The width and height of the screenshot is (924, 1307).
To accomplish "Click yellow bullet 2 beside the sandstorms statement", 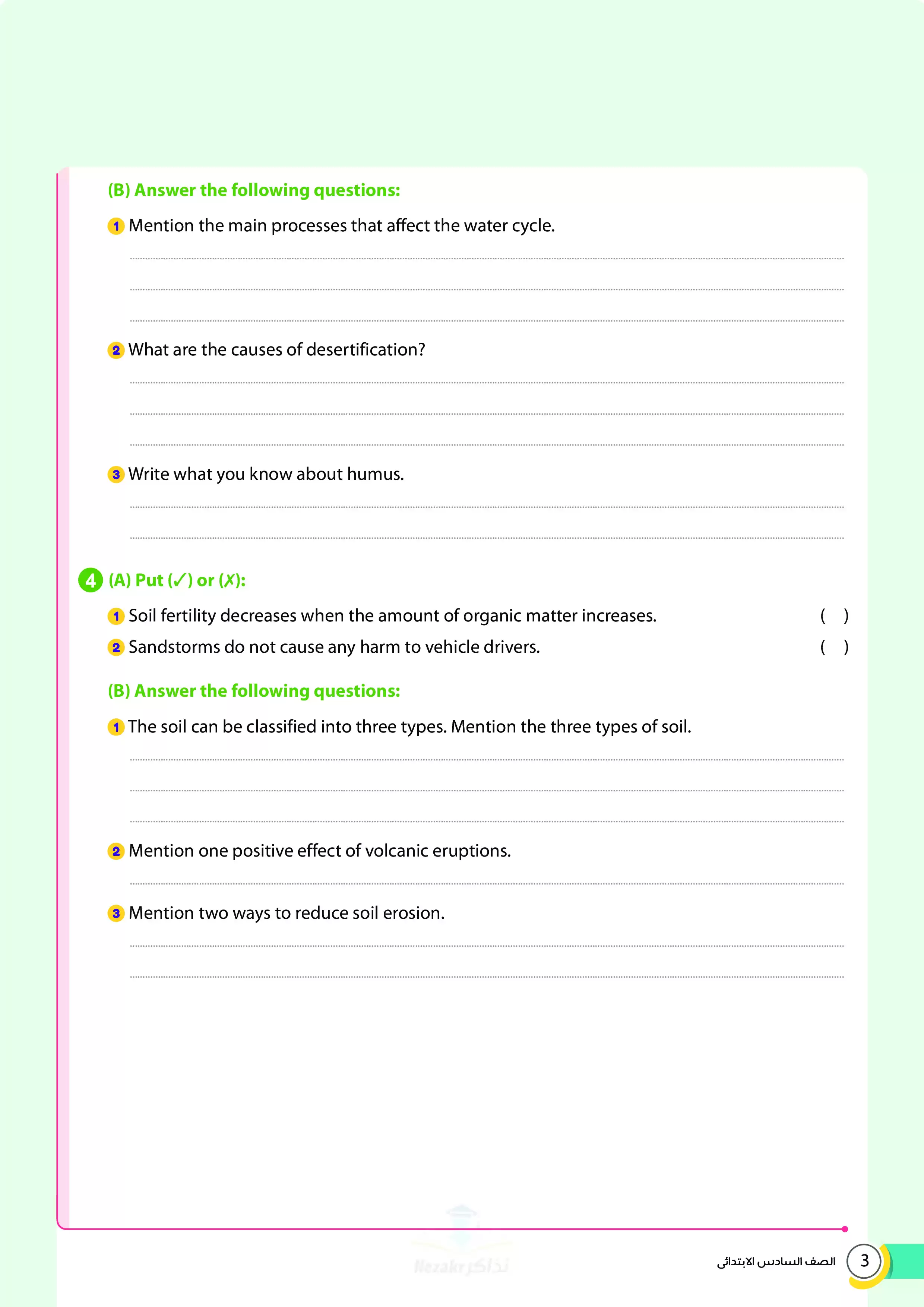I will pos(116,647).
